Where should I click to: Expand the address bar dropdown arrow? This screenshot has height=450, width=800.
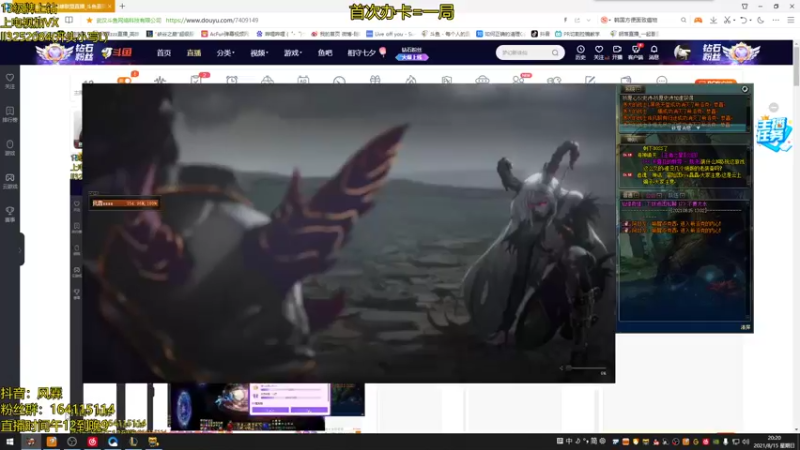coord(588,20)
